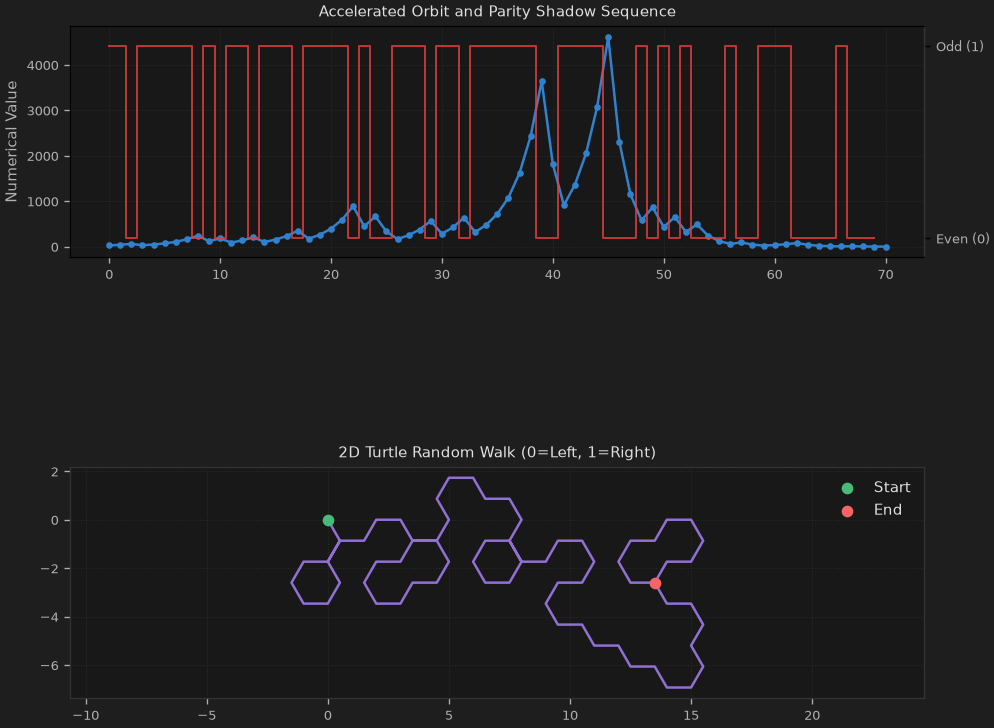Select the 70 tick on the orbit chart x-axis
994x728 pixels.
[x=886, y=275]
